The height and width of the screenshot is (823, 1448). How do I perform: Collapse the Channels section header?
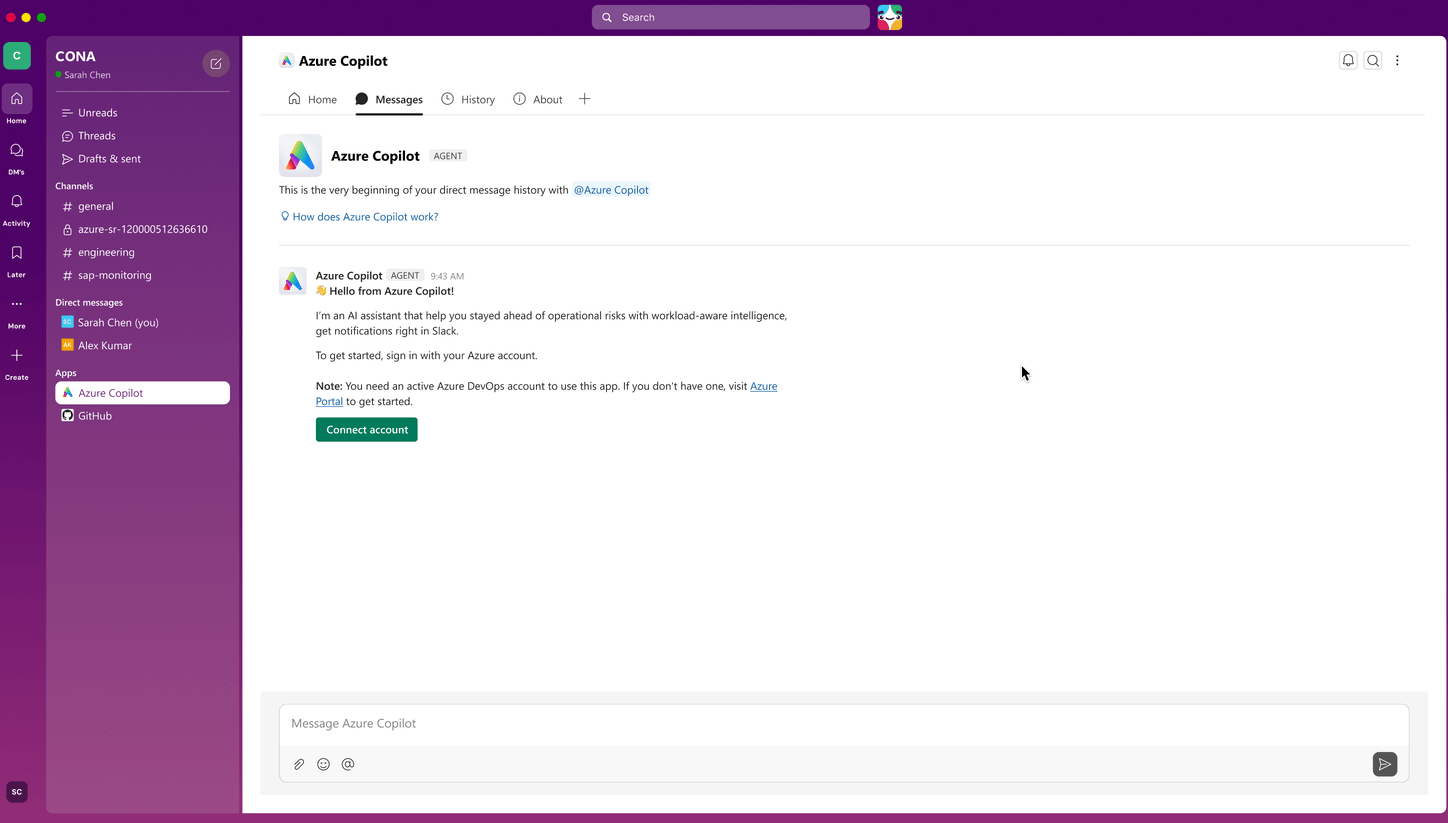click(x=74, y=186)
